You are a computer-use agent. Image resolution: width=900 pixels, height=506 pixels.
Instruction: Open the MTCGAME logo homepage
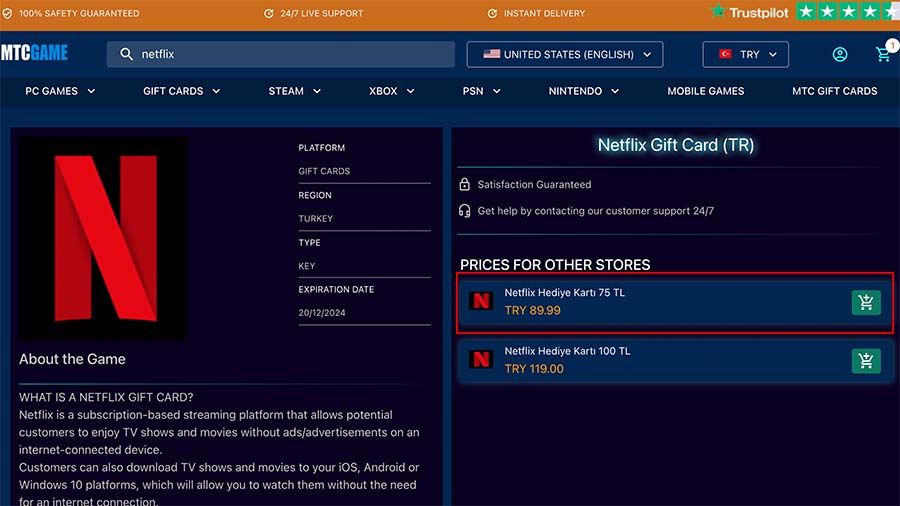click(34, 53)
